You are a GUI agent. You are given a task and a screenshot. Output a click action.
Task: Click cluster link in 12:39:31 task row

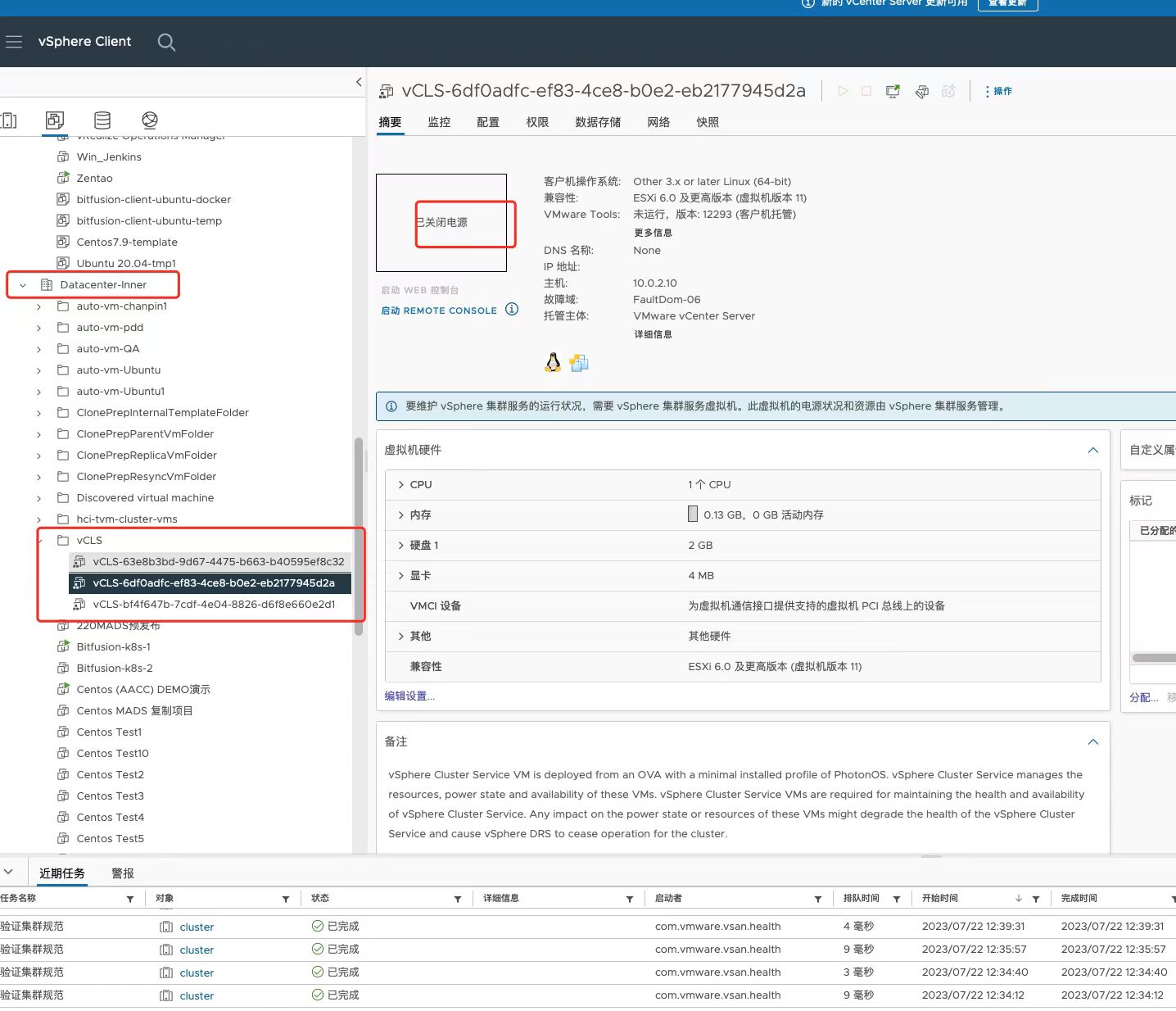[x=197, y=927]
